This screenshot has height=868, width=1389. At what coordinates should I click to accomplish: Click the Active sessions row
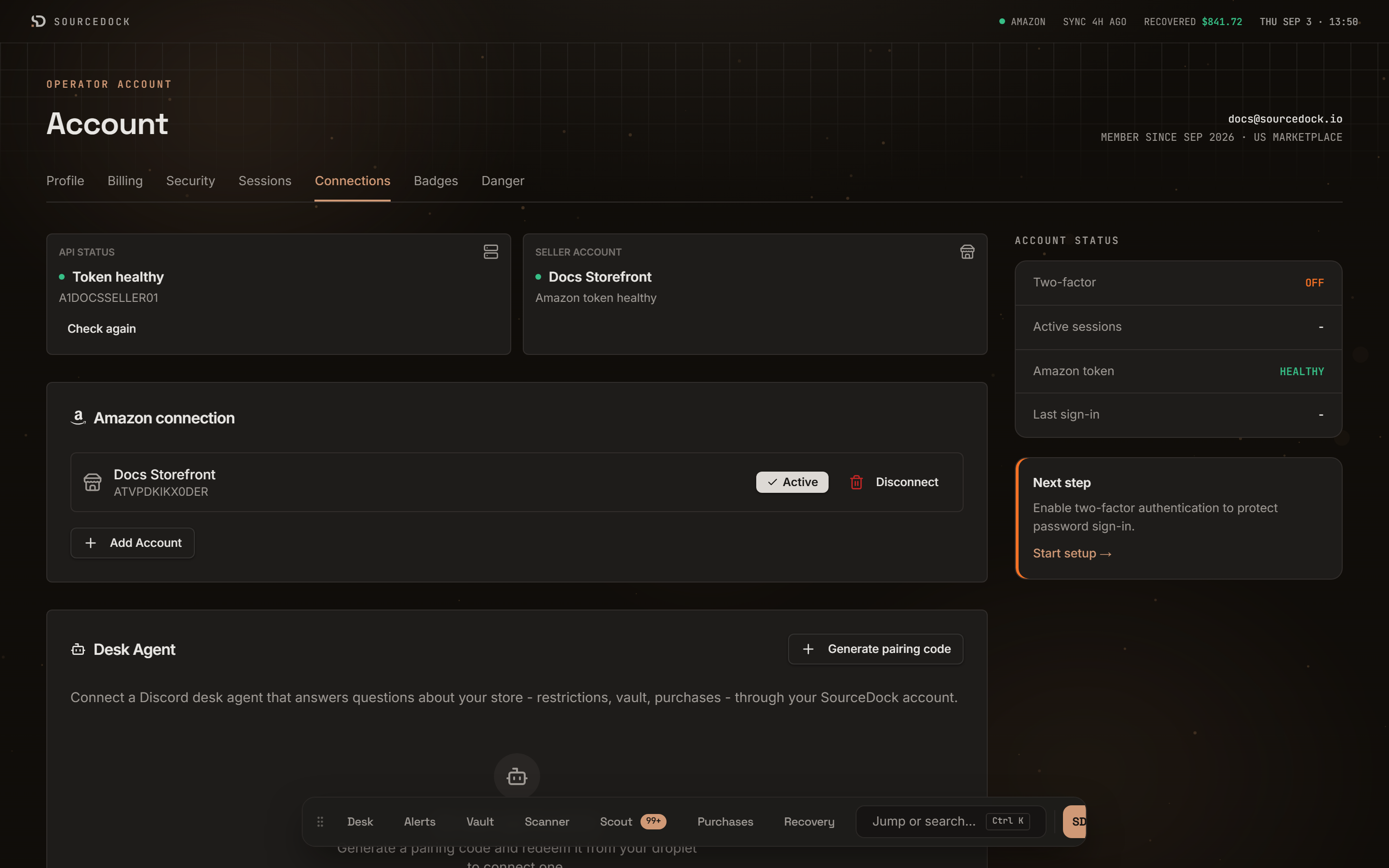point(1178,326)
